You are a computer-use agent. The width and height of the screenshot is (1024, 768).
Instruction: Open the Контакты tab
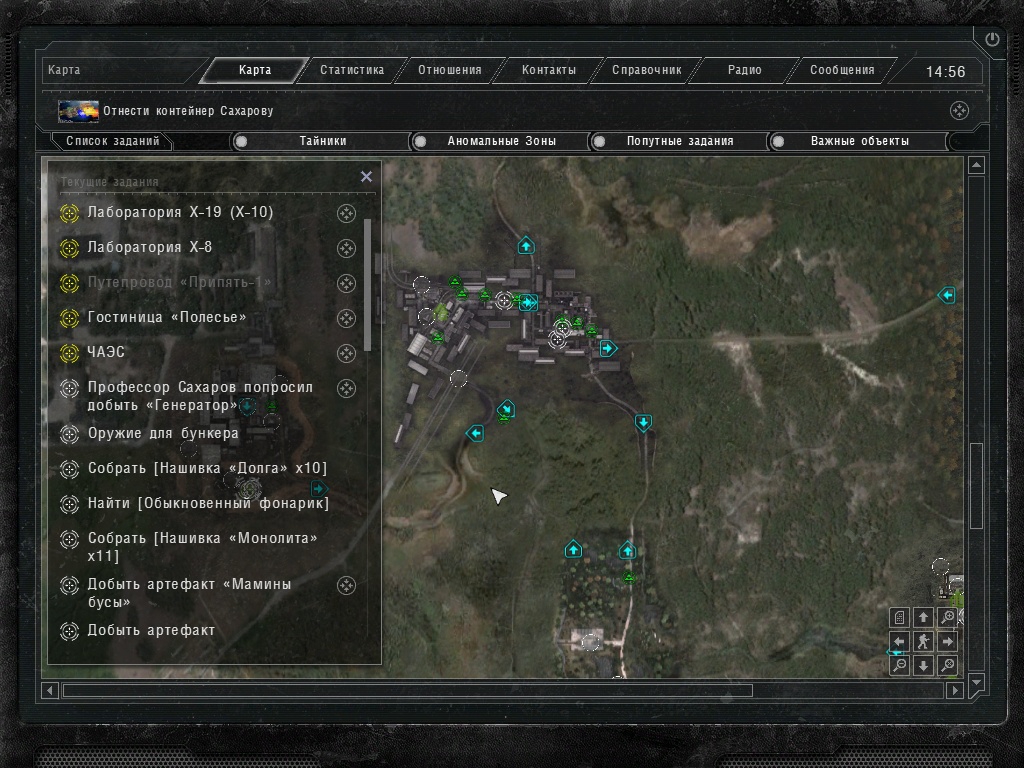click(549, 70)
